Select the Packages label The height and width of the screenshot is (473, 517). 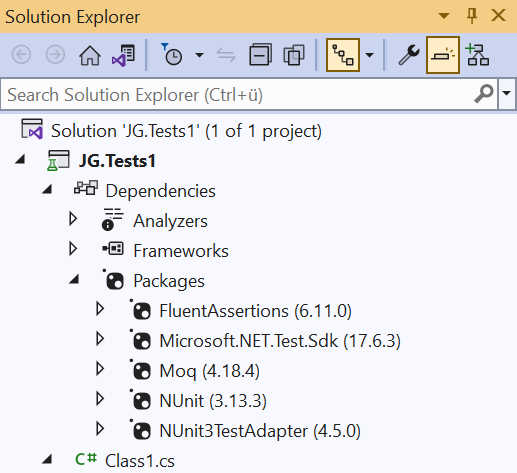pos(169,281)
